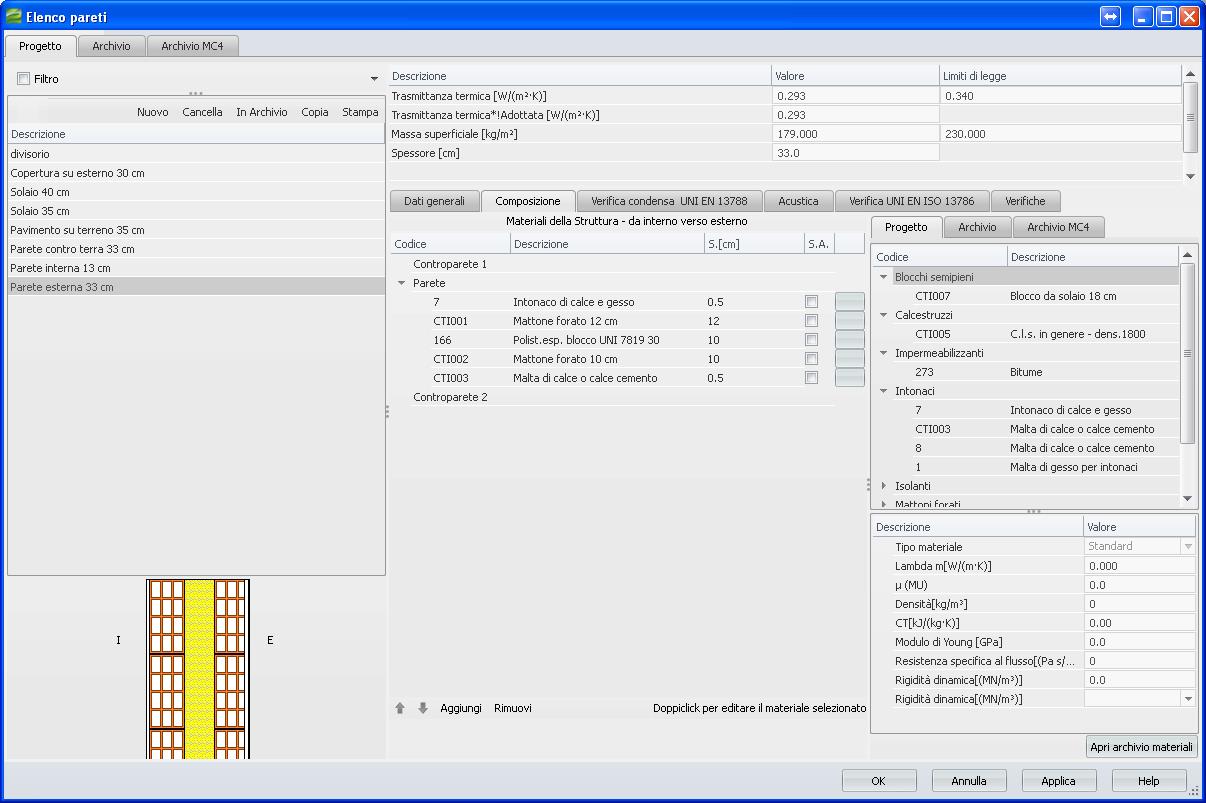Open the Filtro dropdown arrow
1206x803 pixels.
374,79
